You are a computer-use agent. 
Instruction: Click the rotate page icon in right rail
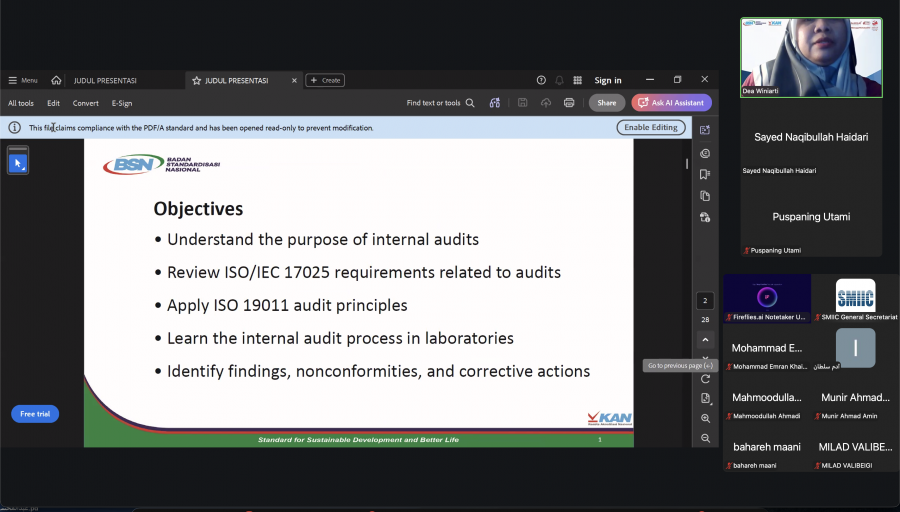click(705, 379)
